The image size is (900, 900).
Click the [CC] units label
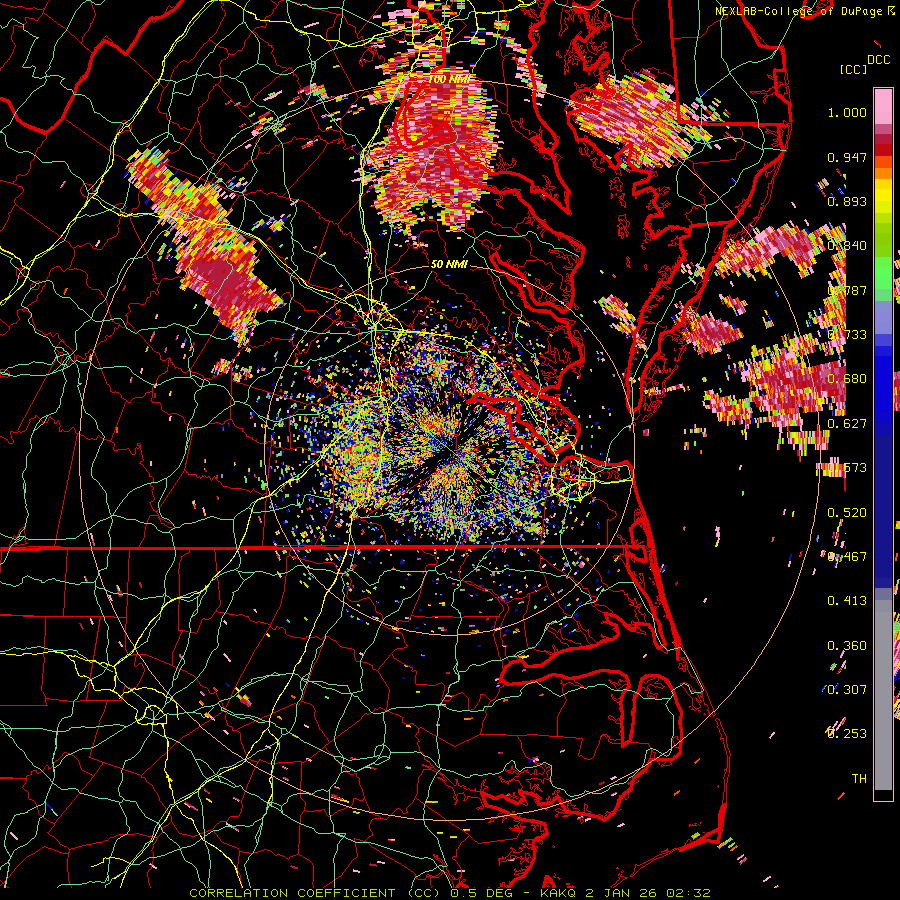click(x=854, y=69)
